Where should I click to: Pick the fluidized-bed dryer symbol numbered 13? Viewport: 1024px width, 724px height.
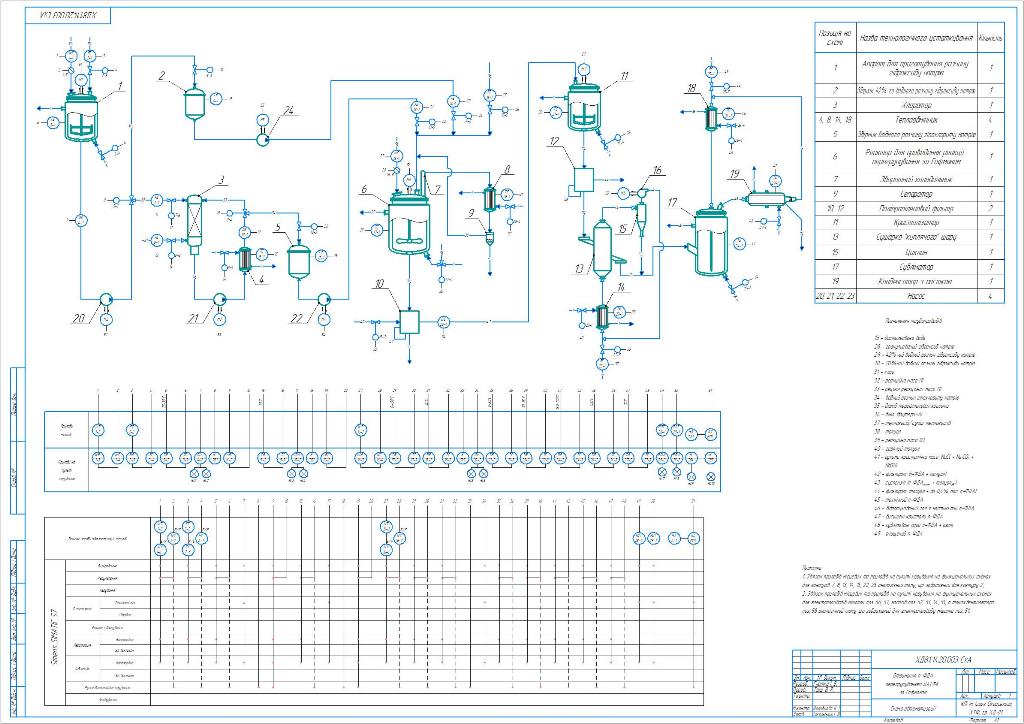tap(601, 249)
